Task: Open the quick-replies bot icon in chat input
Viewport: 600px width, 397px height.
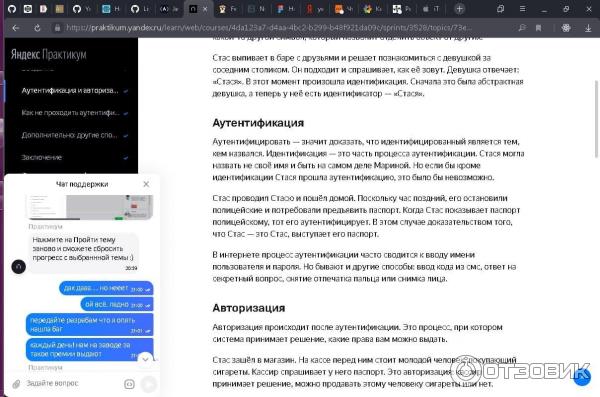Action: [129, 384]
